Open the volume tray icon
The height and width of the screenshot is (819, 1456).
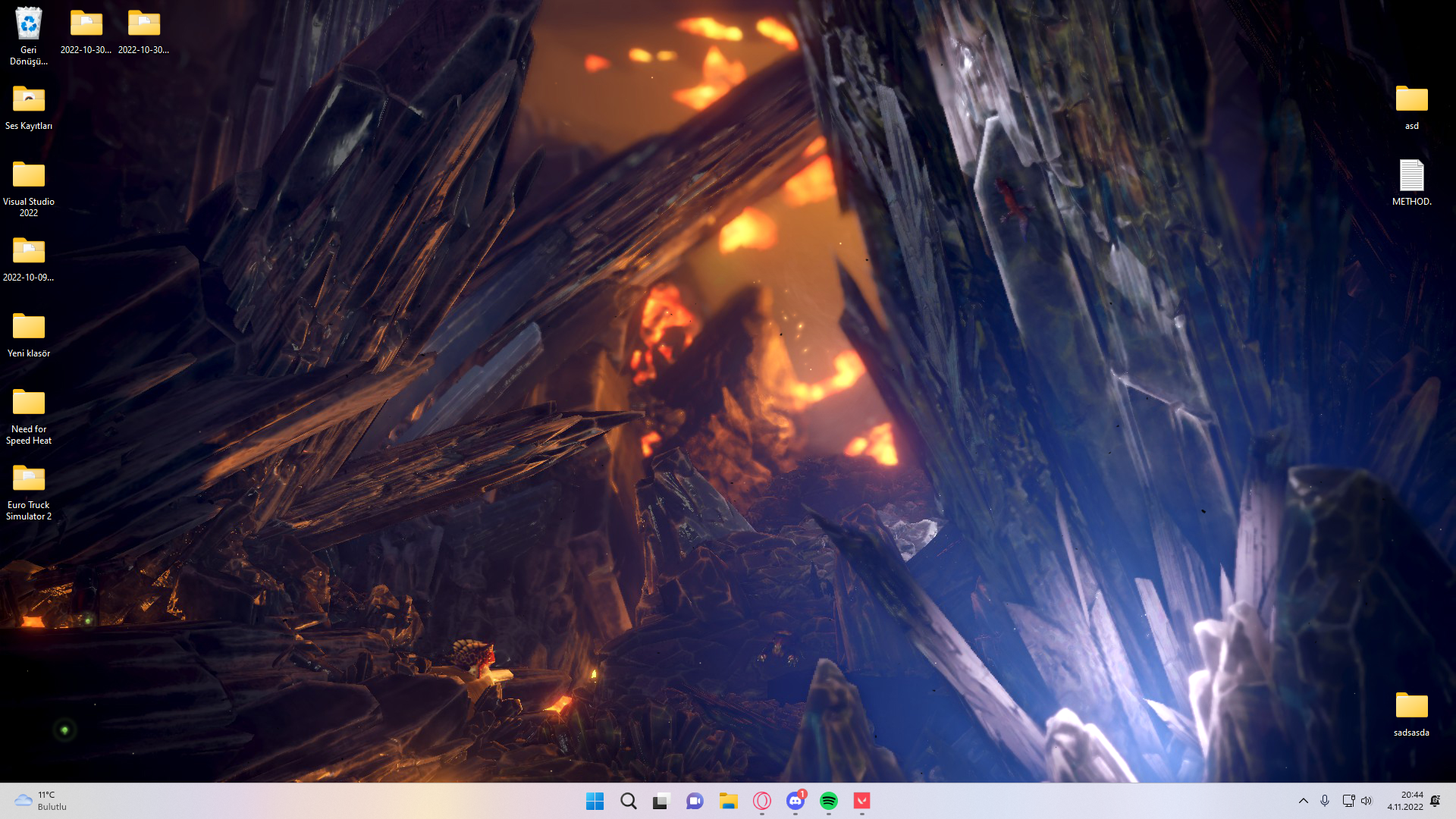click(x=1367, y=801)
